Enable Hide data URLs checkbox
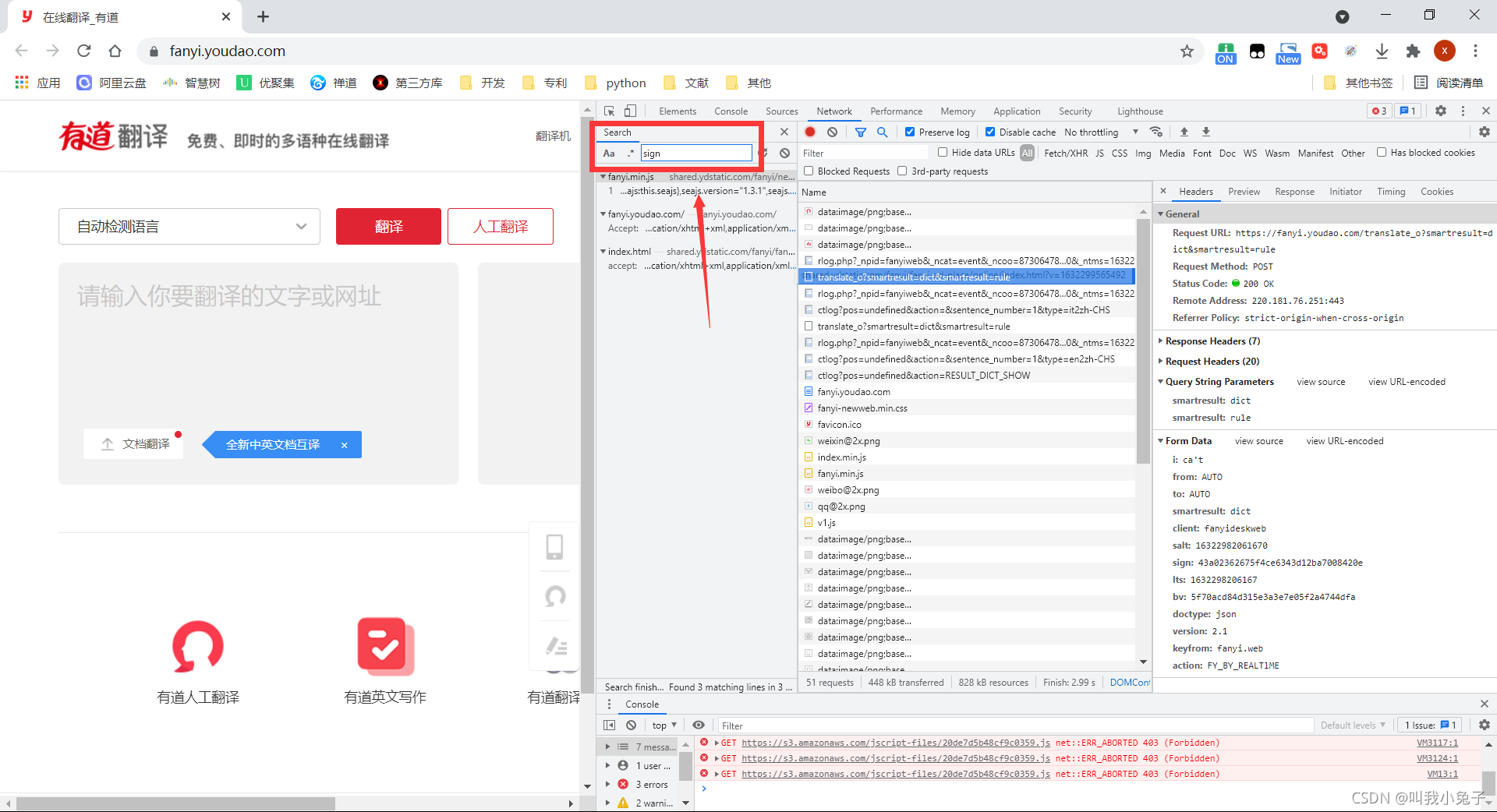 943,152
